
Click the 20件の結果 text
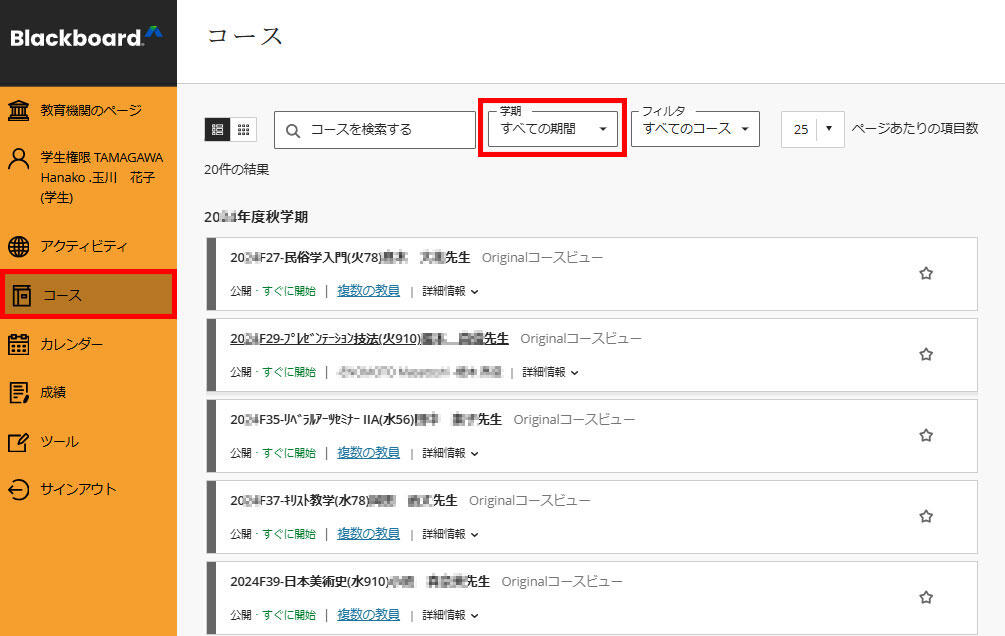237,170
